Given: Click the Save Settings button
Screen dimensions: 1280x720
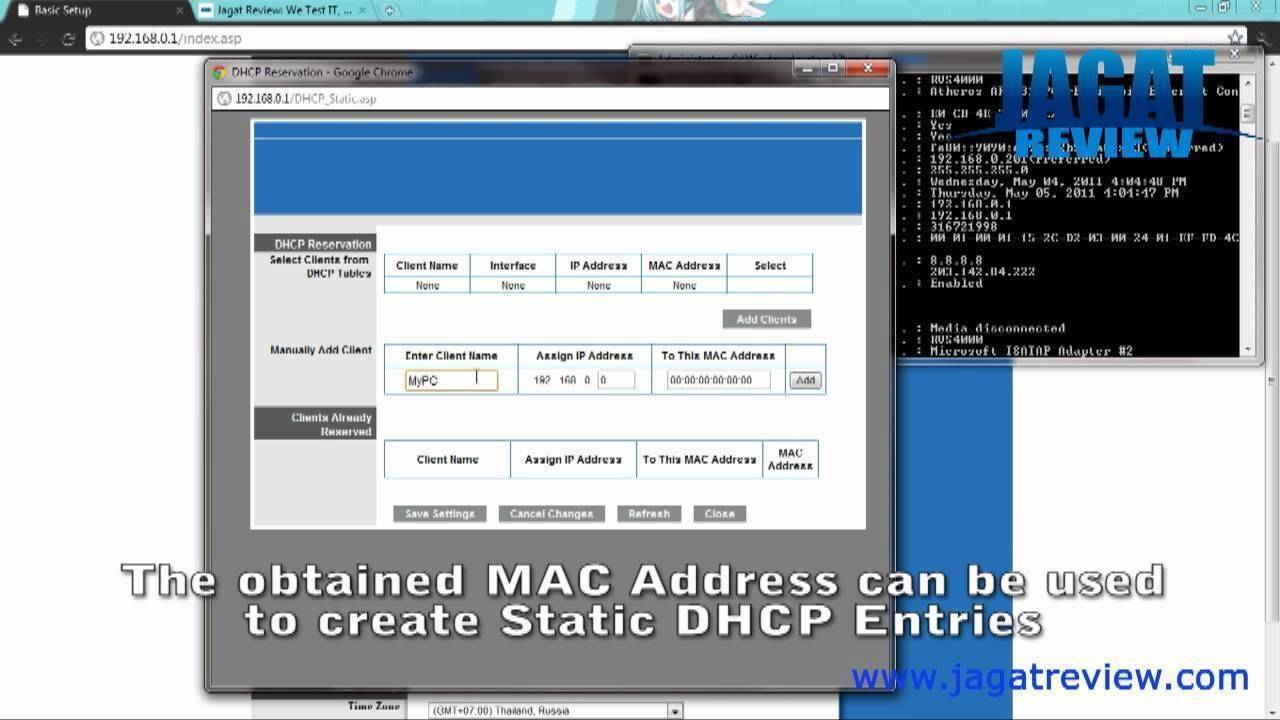Looking at the screenshot, I should [x=440, y=513].
